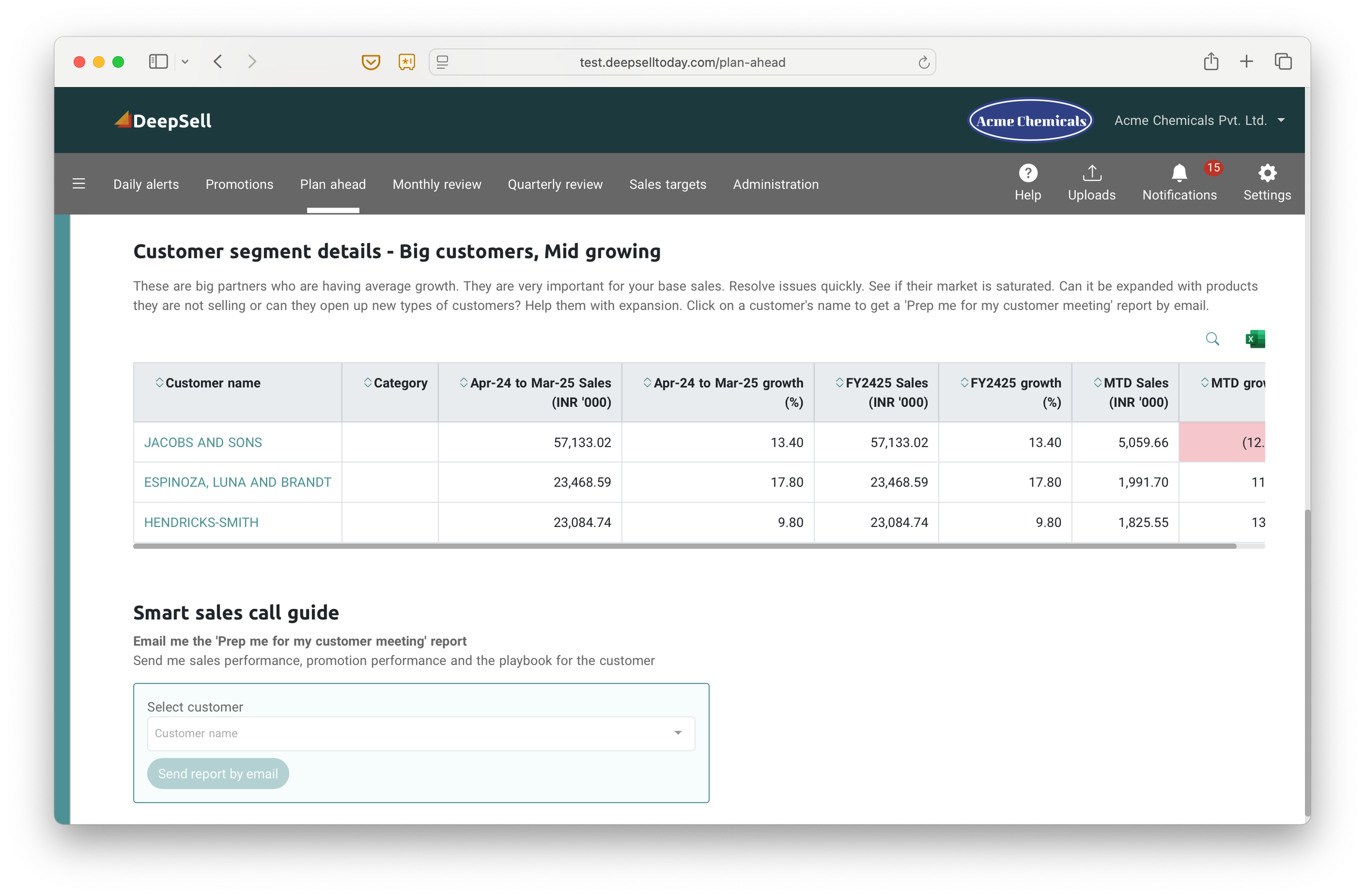The height and width of the screenshot is (896, 1365).
Task: Click the Safari share icon
Action: pos(1210,61)
